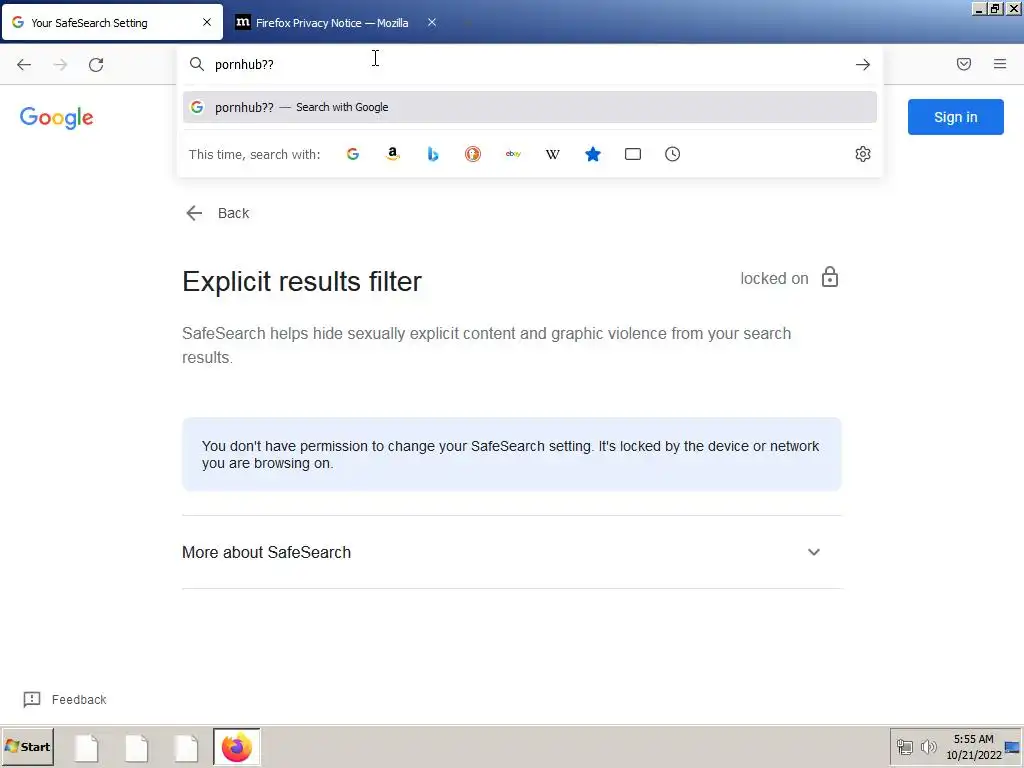The height and width of the screenshot is (768, 1024).
Task: Open the Windows Start button
Action: click(27, 746)
